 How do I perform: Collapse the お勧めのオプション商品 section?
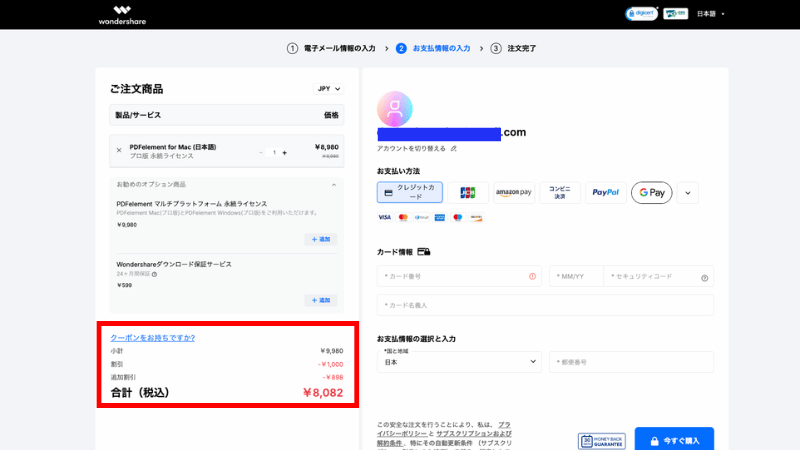[334, 185]
